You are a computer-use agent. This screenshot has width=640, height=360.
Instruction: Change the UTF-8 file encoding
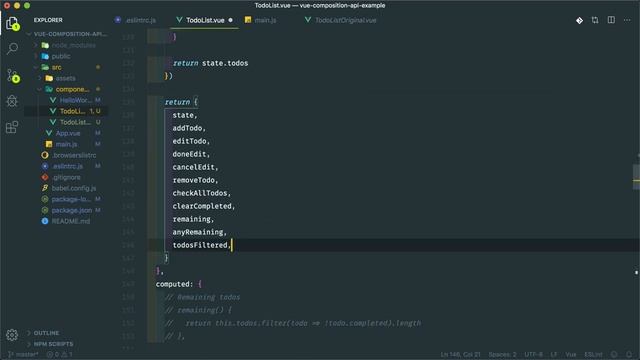(533, 354)
